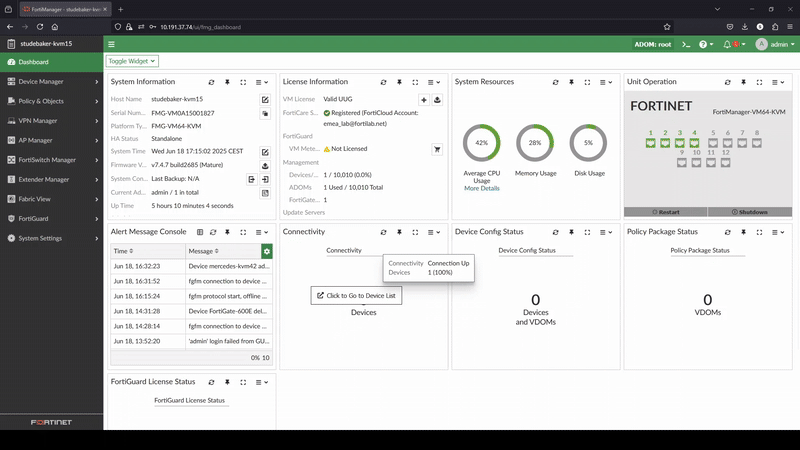The width and height of the screenshot is (800, 450).
Task: Follow the More Details link
Action: point(482,188)
